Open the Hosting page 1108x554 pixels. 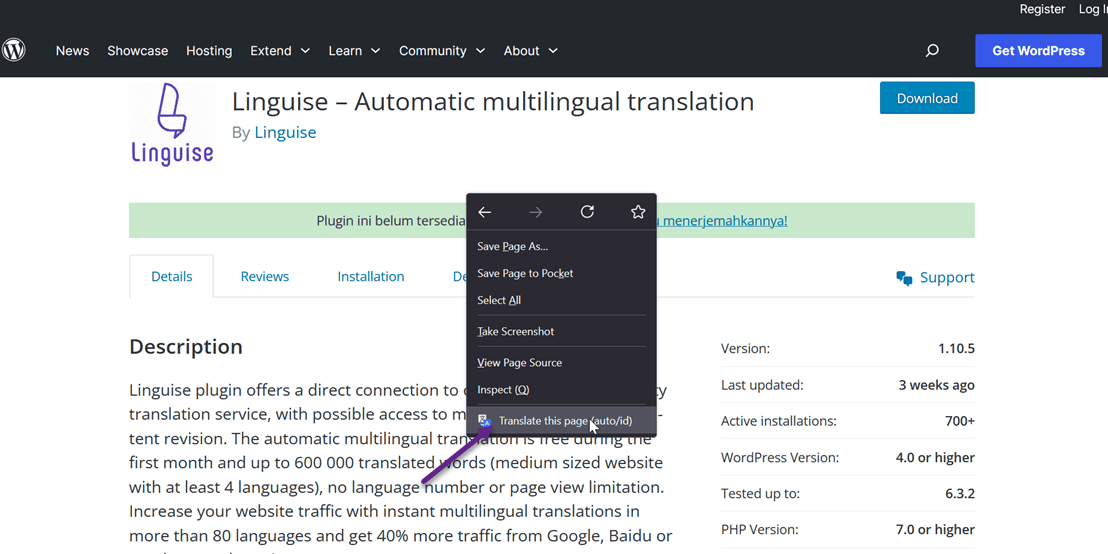pos(209,51)
